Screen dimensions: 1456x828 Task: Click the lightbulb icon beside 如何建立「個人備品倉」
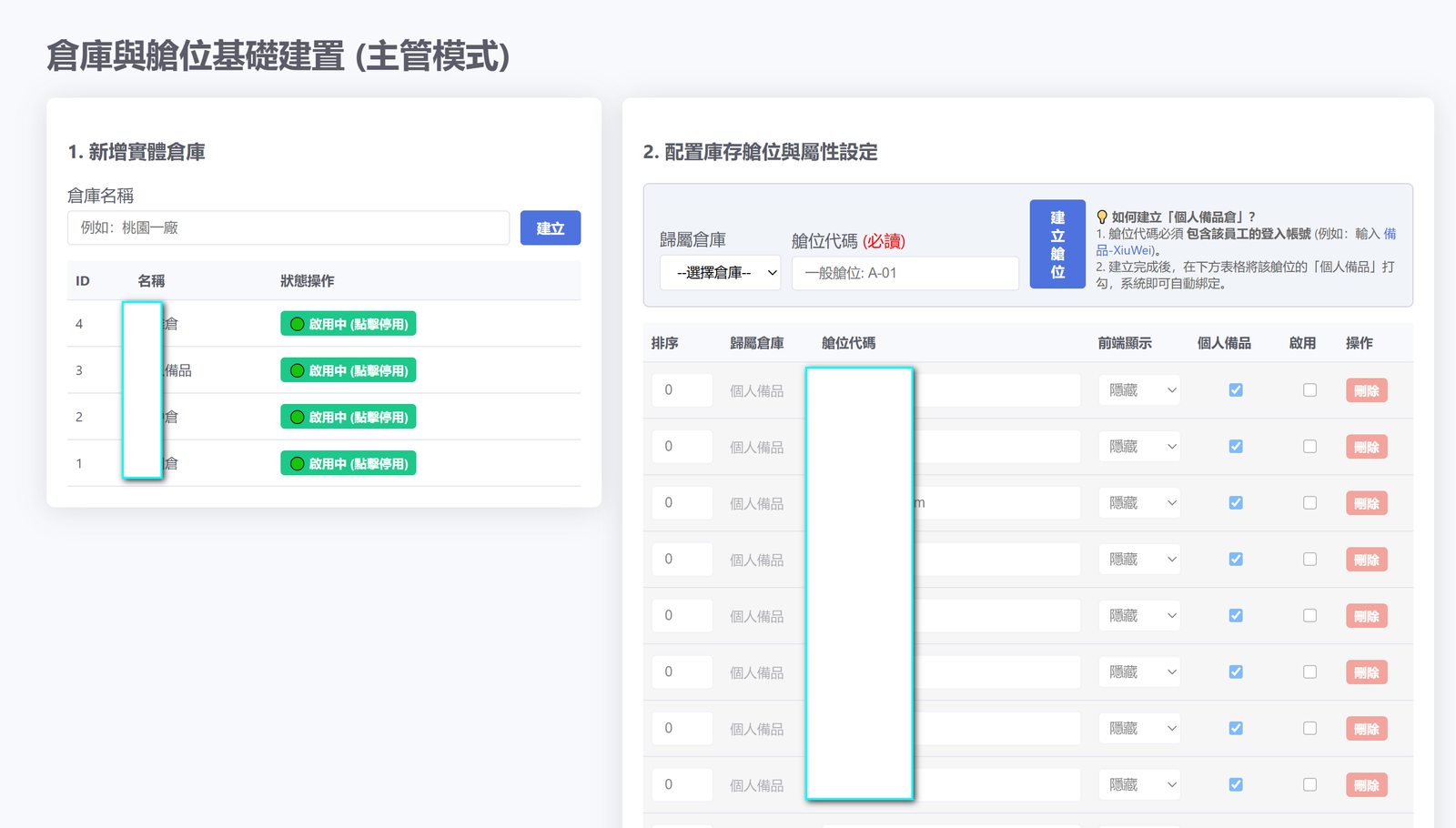(1102, 217)
